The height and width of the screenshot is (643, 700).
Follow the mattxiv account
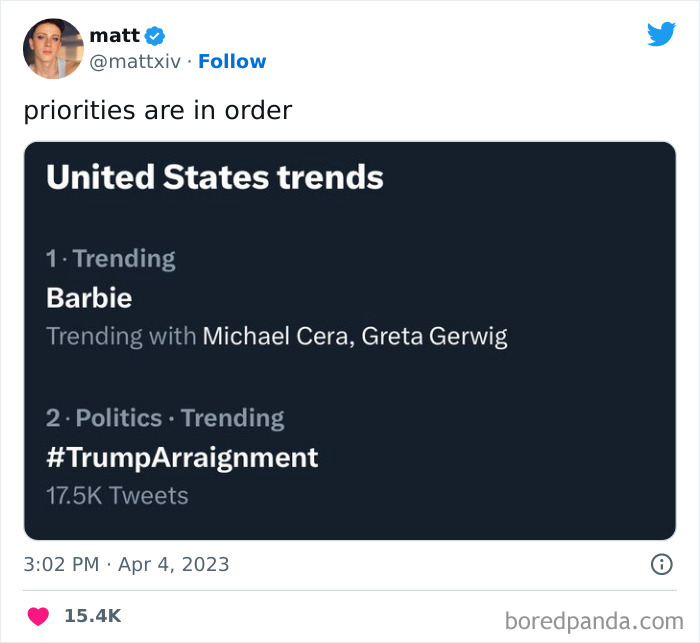232,62
